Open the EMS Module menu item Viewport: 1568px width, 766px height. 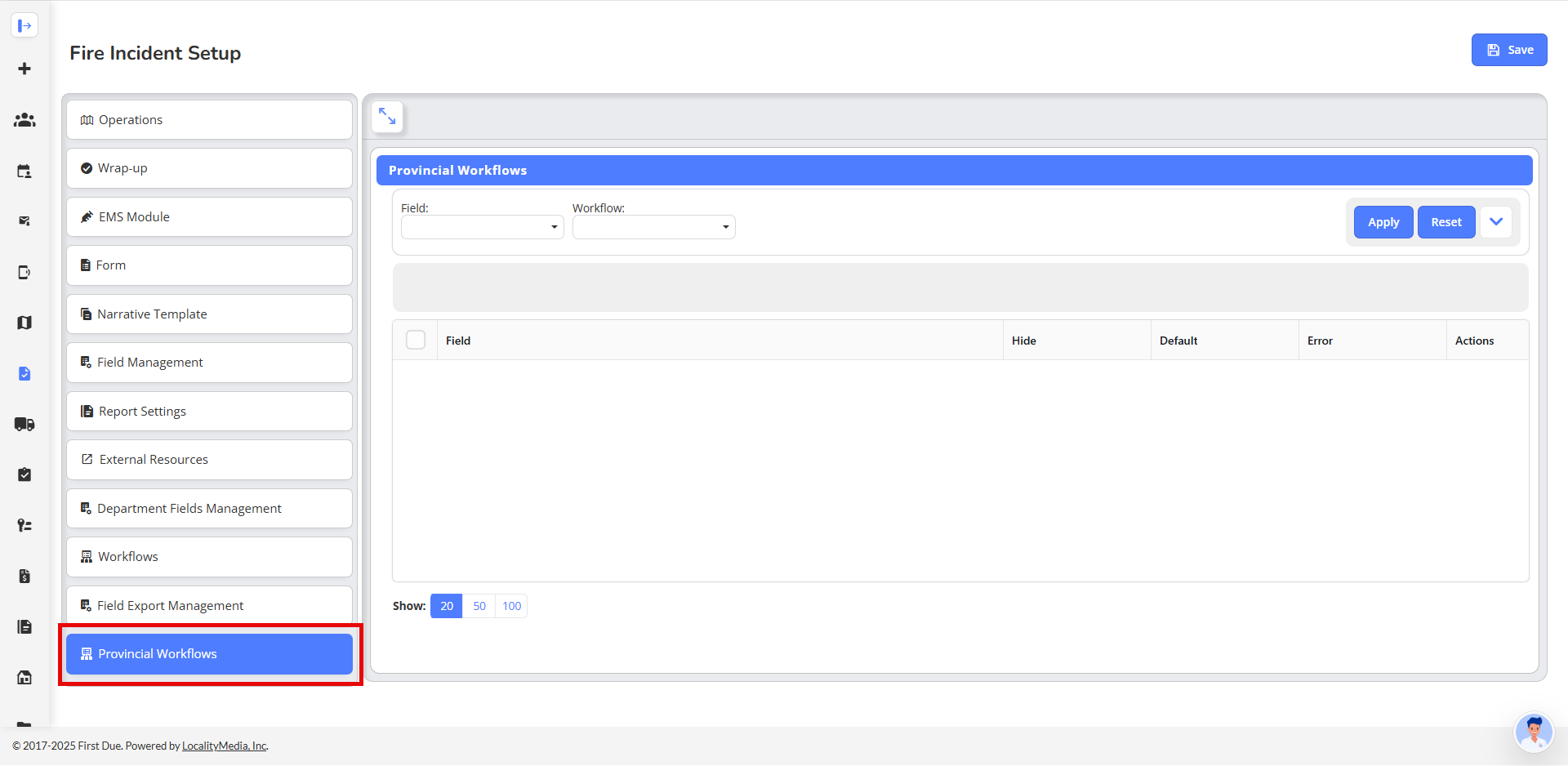209,217
